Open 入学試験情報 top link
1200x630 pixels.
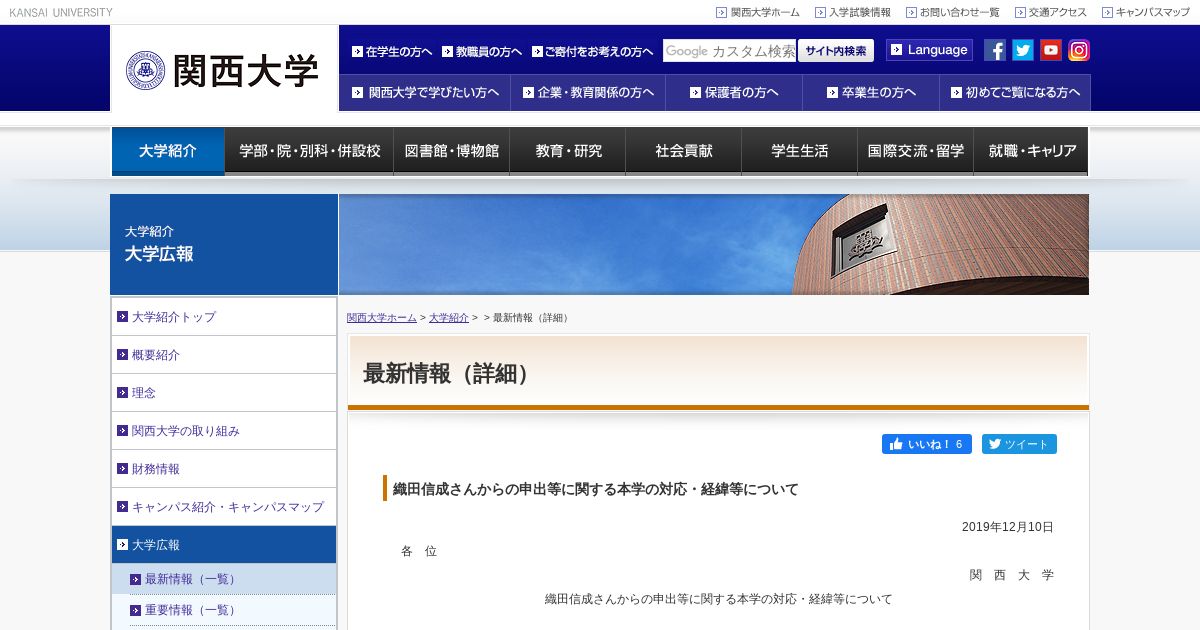coord(853,12)
